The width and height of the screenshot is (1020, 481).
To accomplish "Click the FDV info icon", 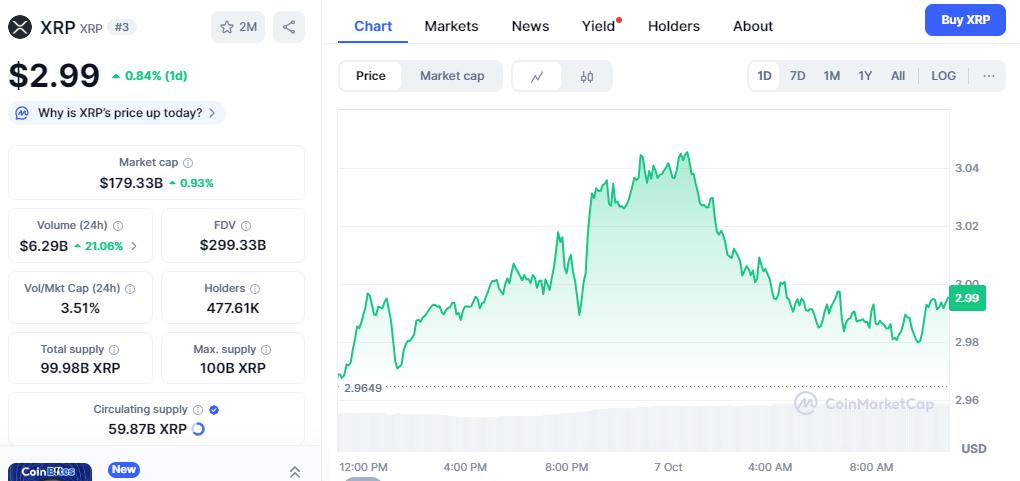I will (246, 226).
